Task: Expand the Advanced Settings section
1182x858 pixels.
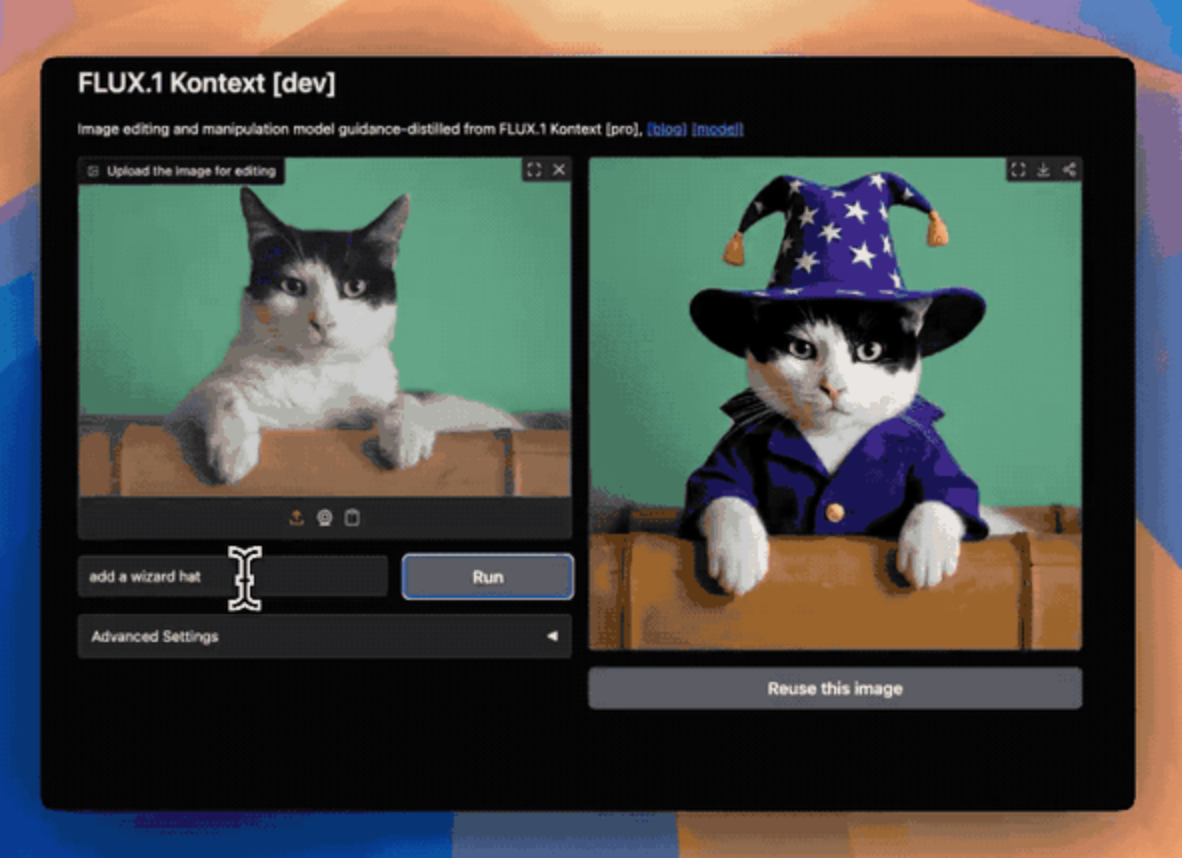Action: pyautogui.click(x=324, y=636)
